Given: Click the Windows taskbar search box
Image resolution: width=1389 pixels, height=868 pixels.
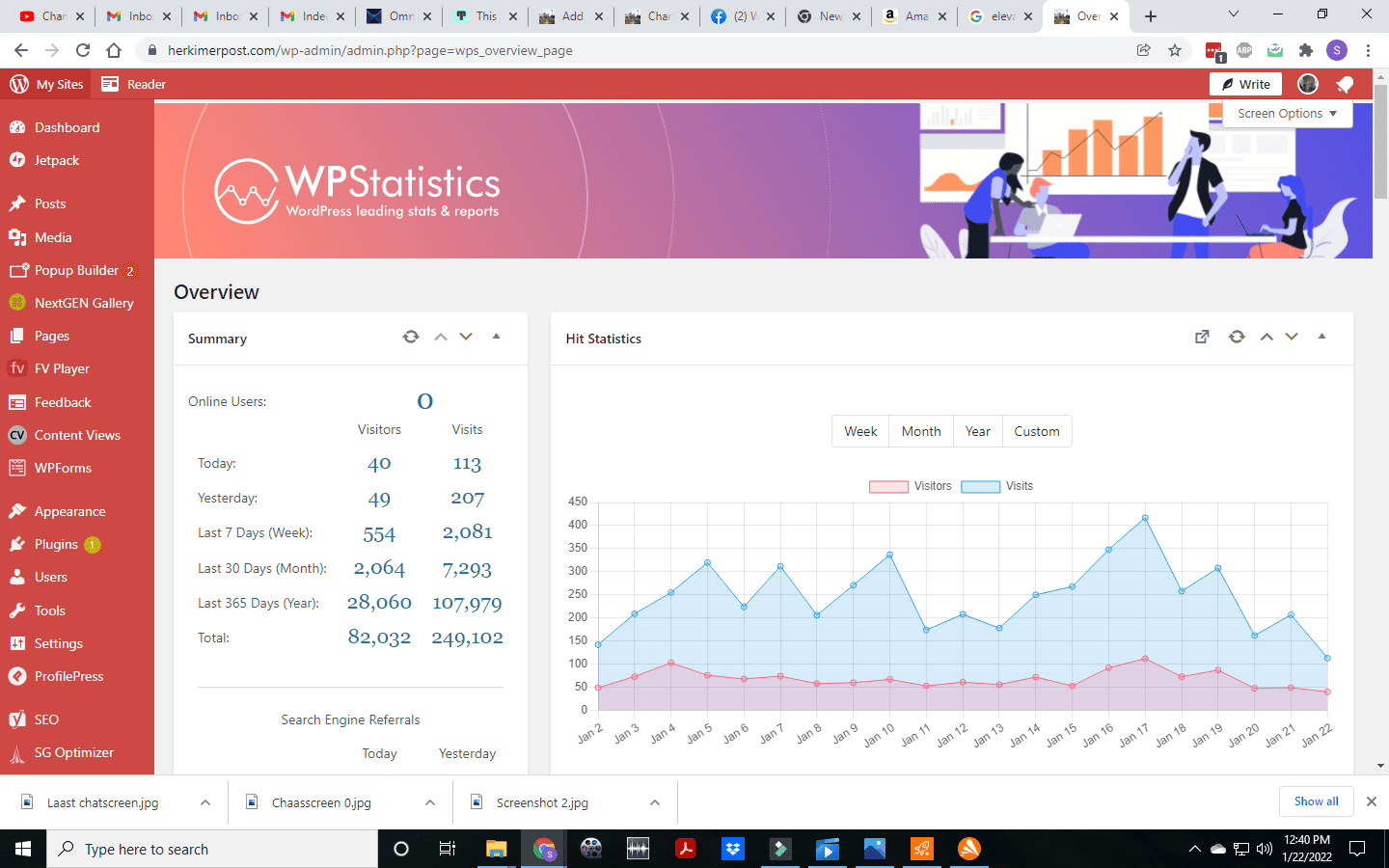Looking at the screenshot, I should click(x=212, y=849).
